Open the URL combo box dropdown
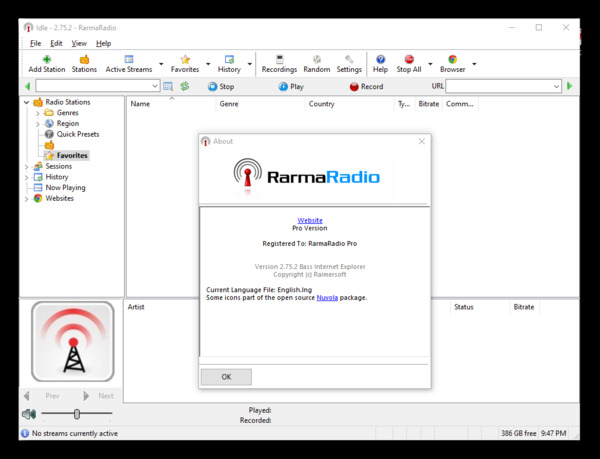Viewport: 600px width, 459px height. (556, 86)
